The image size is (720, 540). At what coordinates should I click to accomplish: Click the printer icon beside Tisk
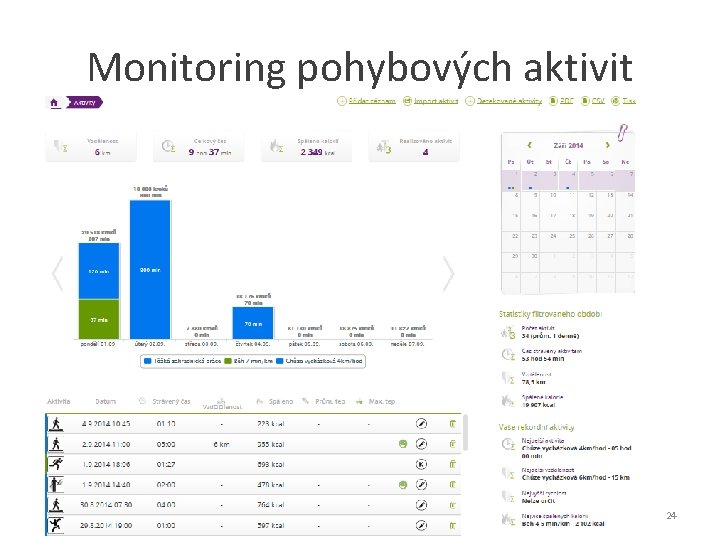click(615, 101)
